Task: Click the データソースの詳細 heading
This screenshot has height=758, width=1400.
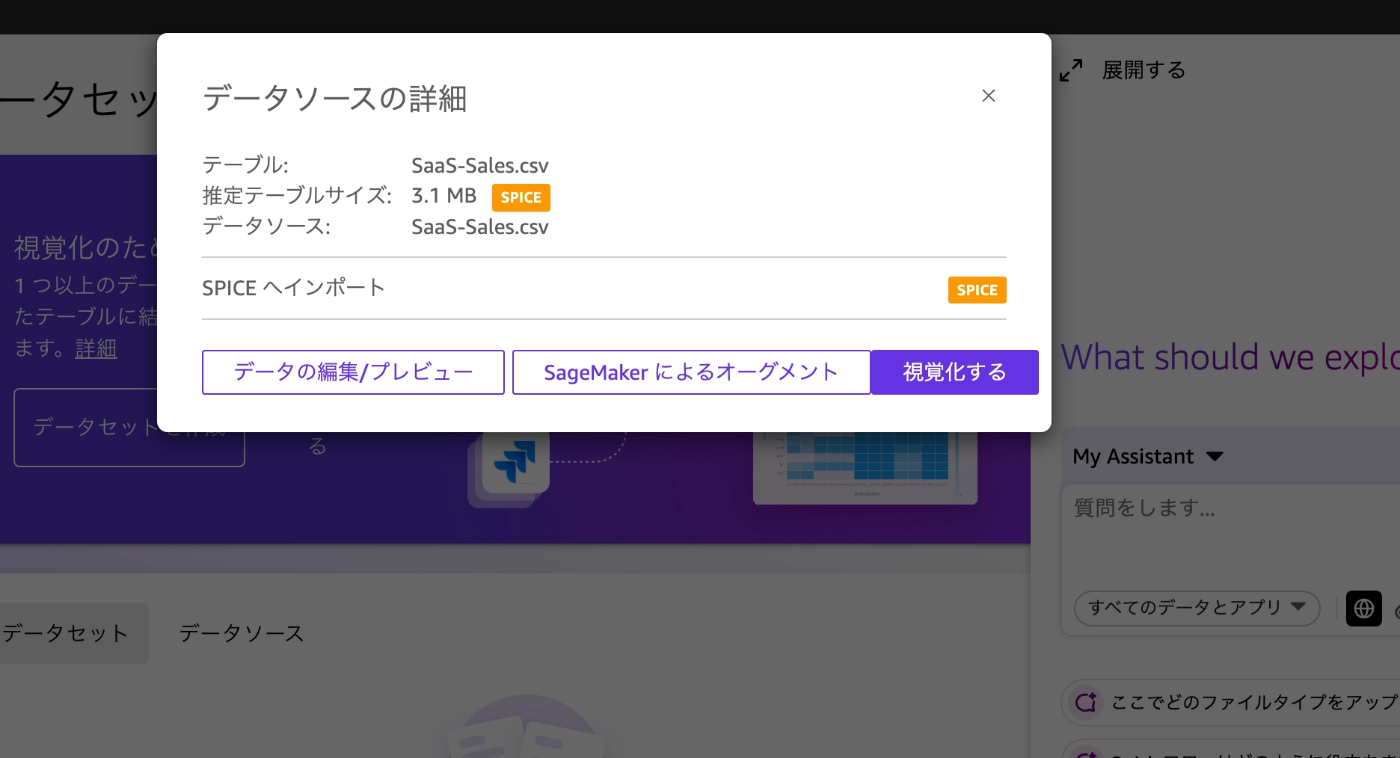Action: [x=335, y=98]
